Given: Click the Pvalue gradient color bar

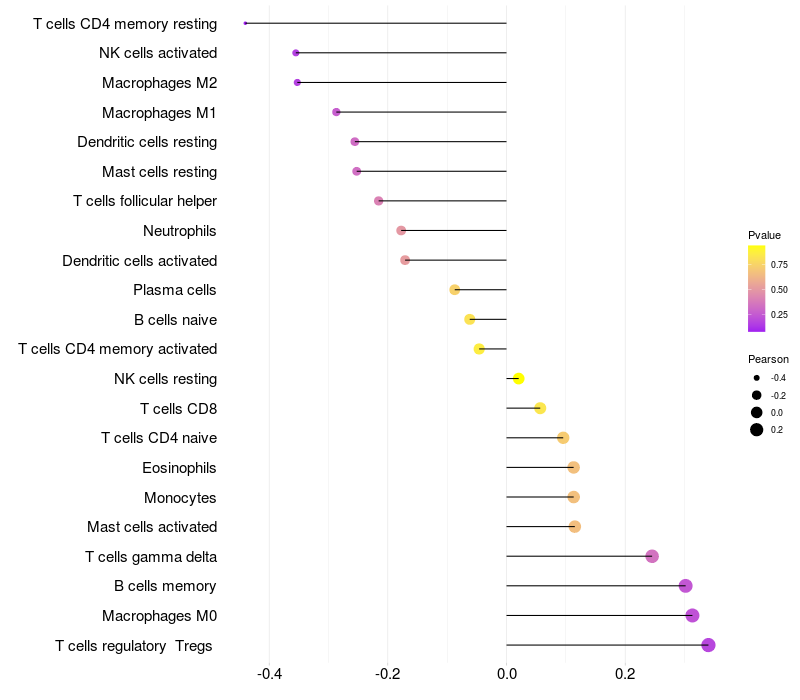Looking at the screenshot, I should coord(757,288).
